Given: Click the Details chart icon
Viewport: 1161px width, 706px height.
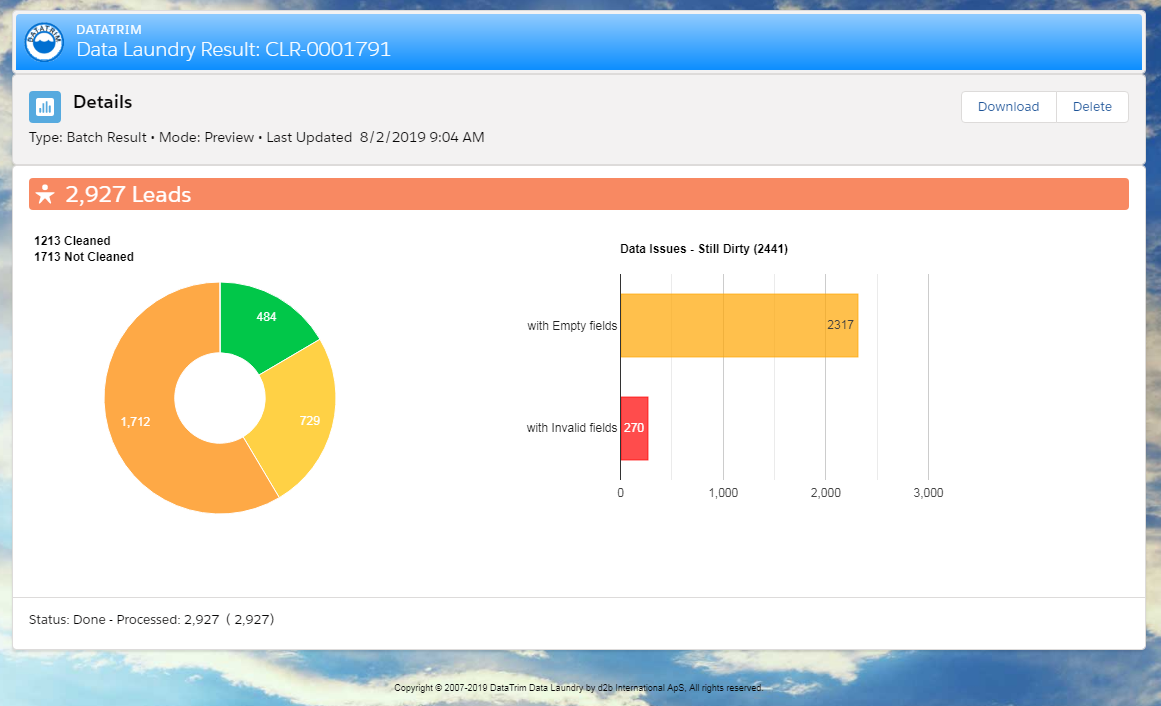Looking at the screenshot, I should pyautogui.click(x=45, y=106).
